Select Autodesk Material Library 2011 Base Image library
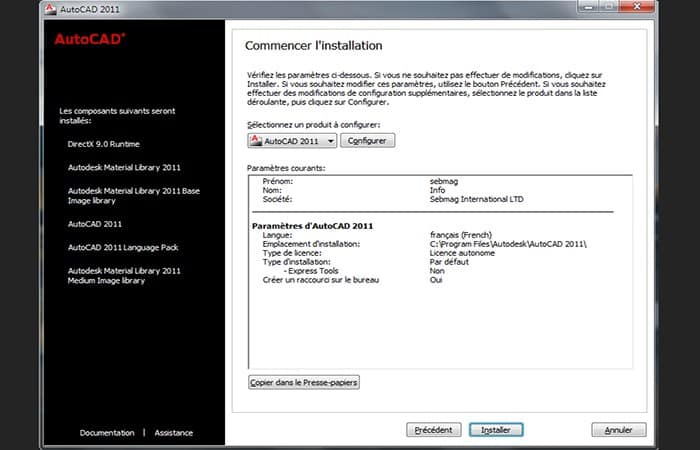700x450 pixels. click(x=133, y=196)
